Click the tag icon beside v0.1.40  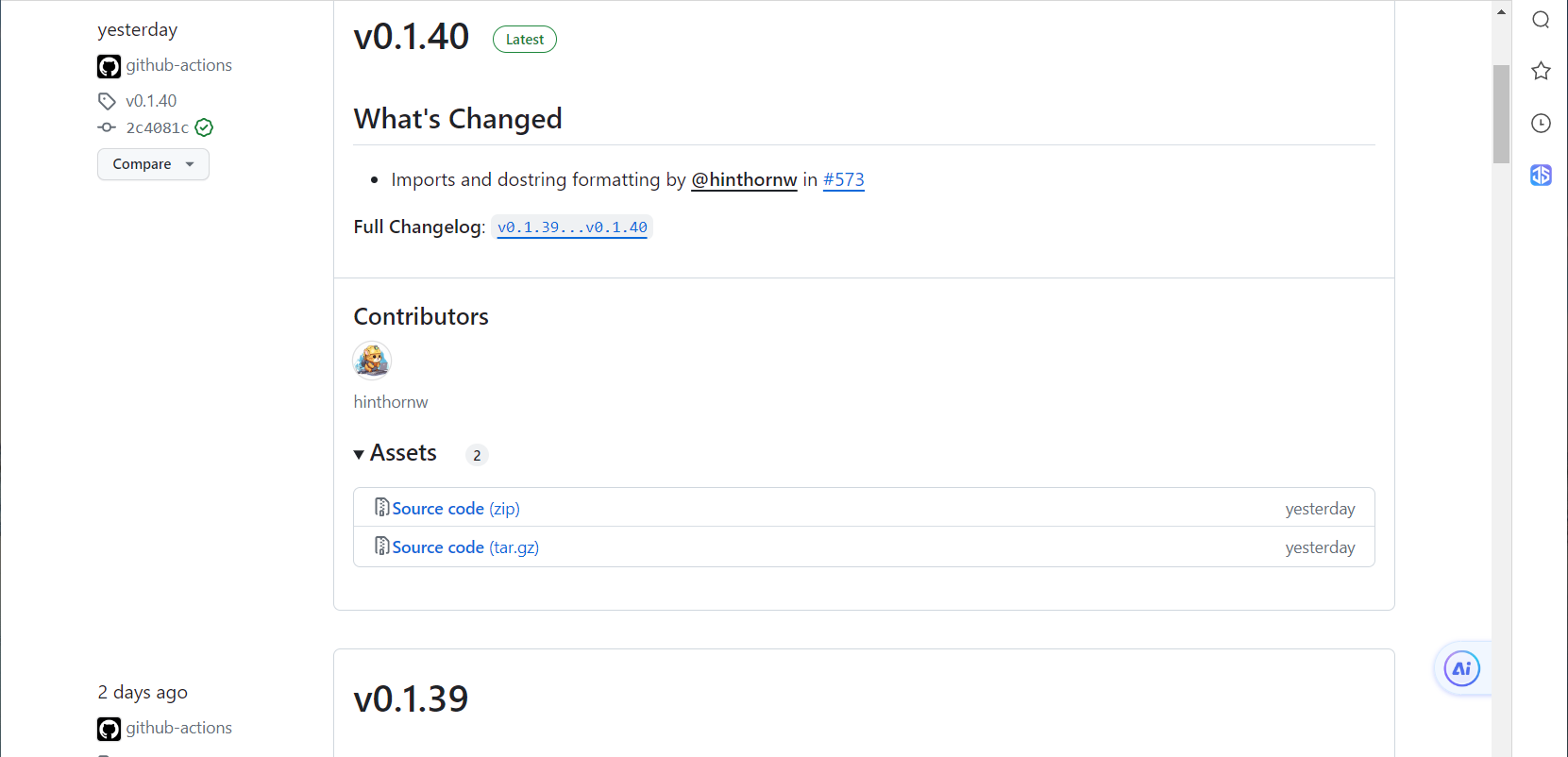107,100
